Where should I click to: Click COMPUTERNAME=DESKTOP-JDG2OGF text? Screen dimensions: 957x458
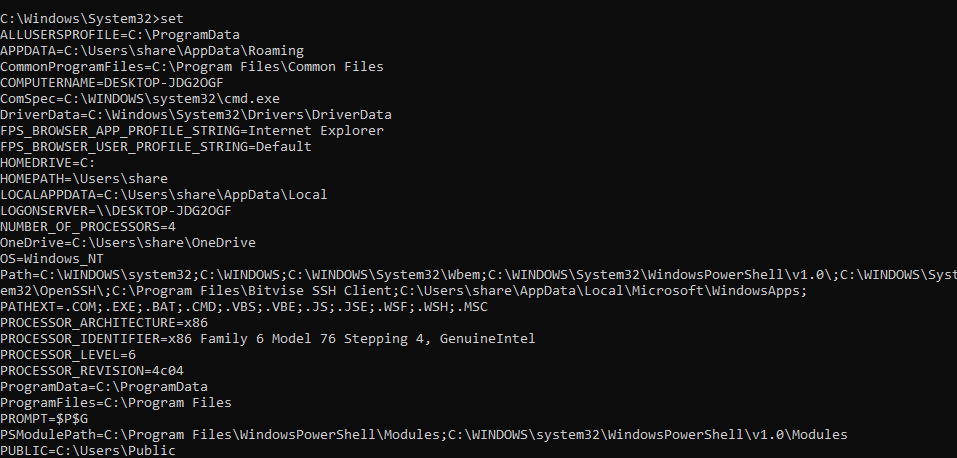pyautogui.click(x=112, y=82)
